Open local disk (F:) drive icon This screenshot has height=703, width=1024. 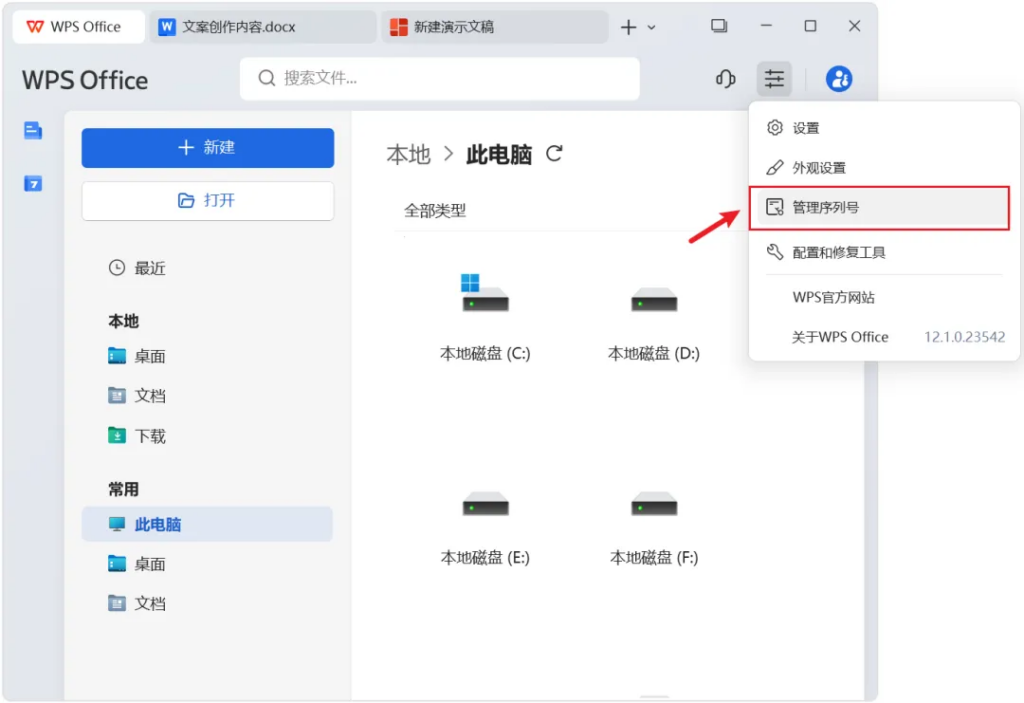tap(654, 505)
